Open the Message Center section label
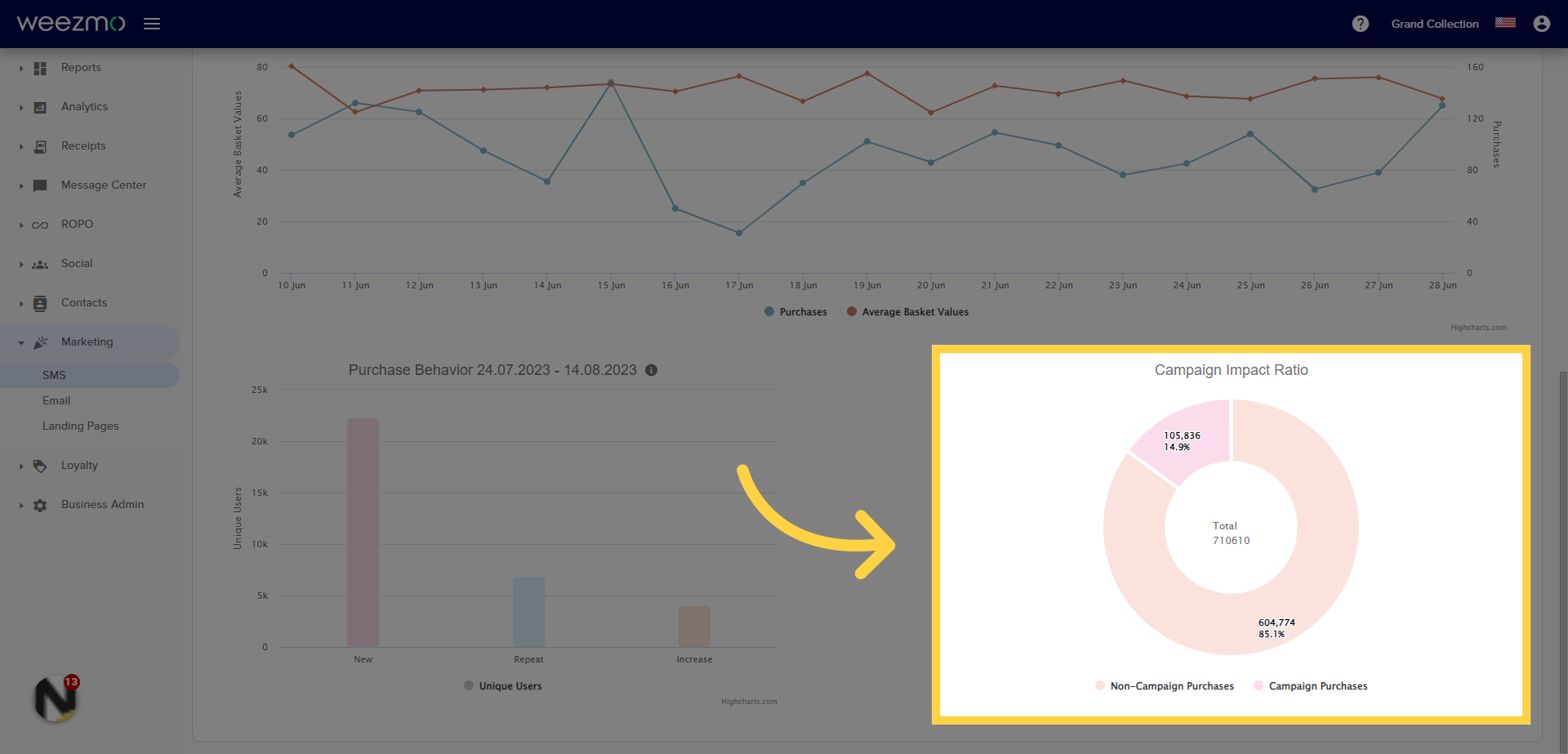Image resolution: width=1568 pixels, height=754 pixels. click(104, 185)
